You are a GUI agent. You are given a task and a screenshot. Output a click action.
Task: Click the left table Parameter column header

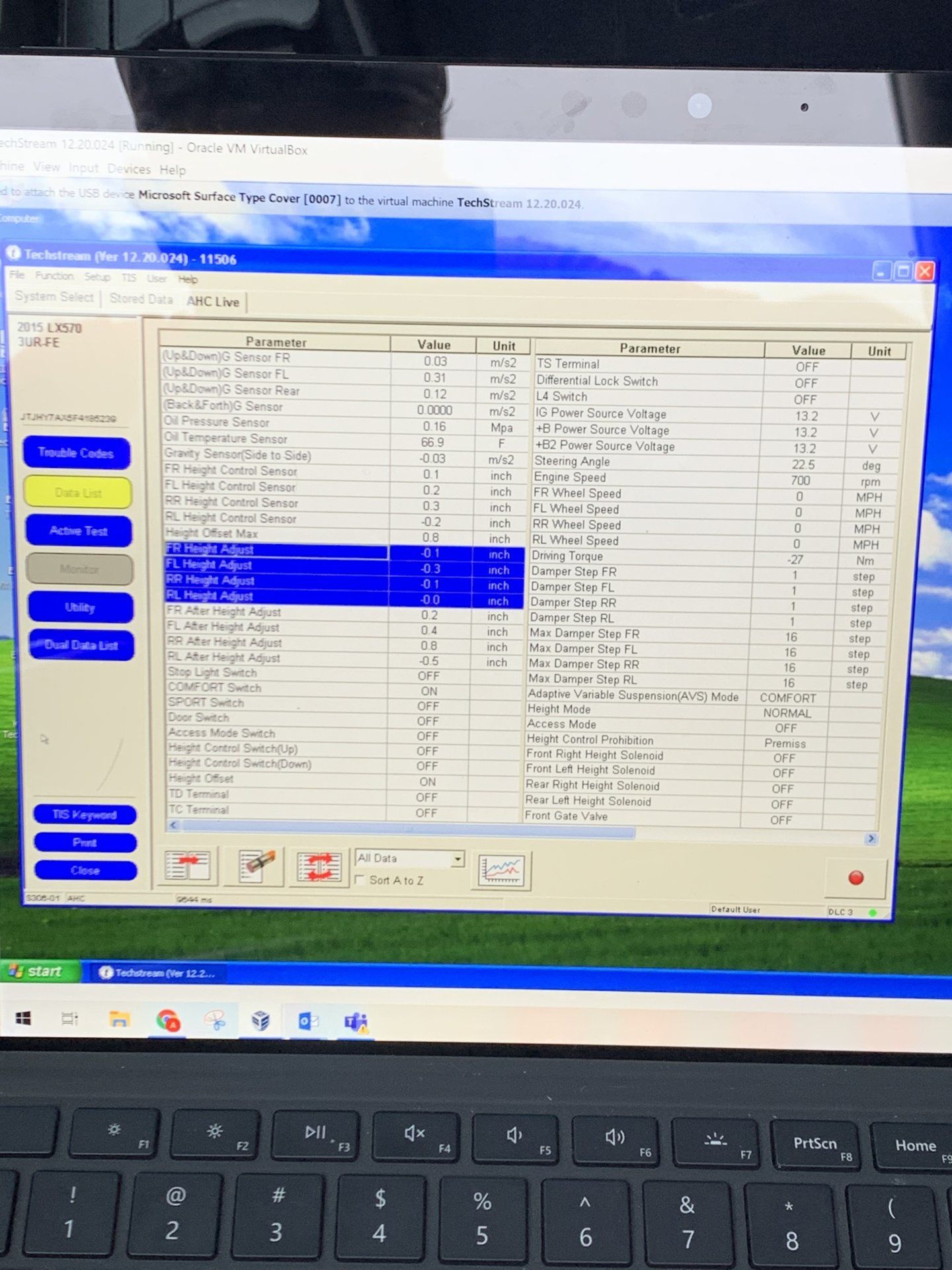pos(275,341)
